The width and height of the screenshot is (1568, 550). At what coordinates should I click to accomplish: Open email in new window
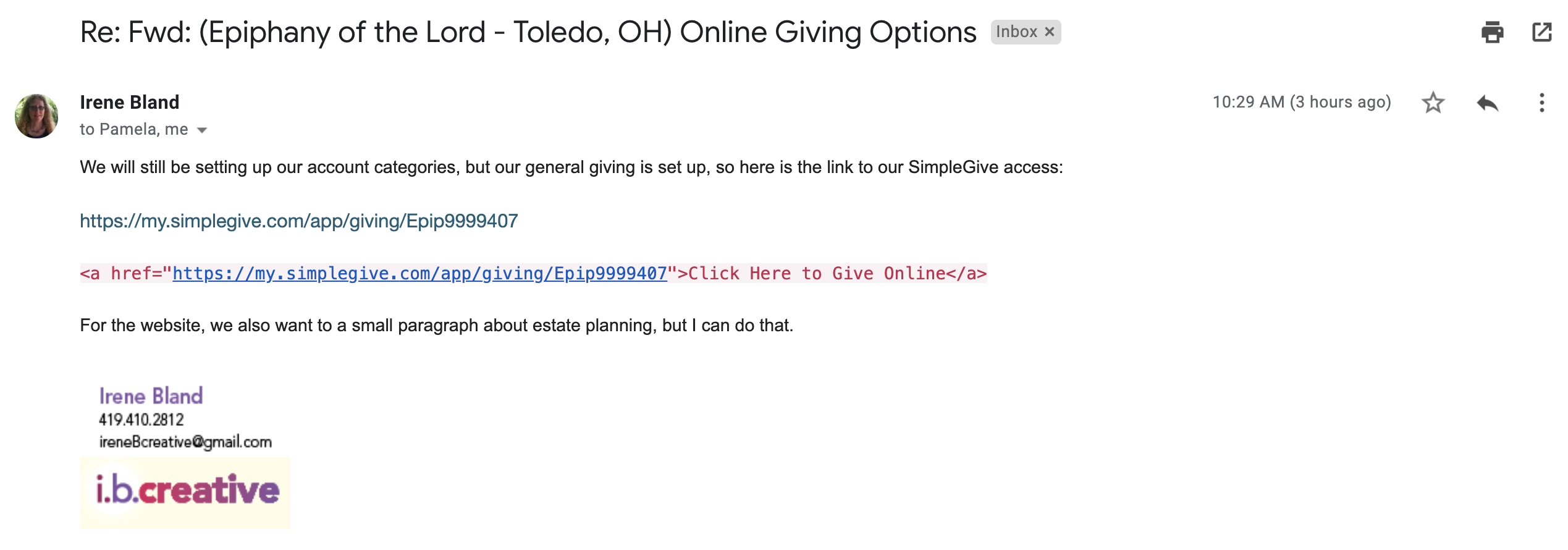pos(1541,32)
